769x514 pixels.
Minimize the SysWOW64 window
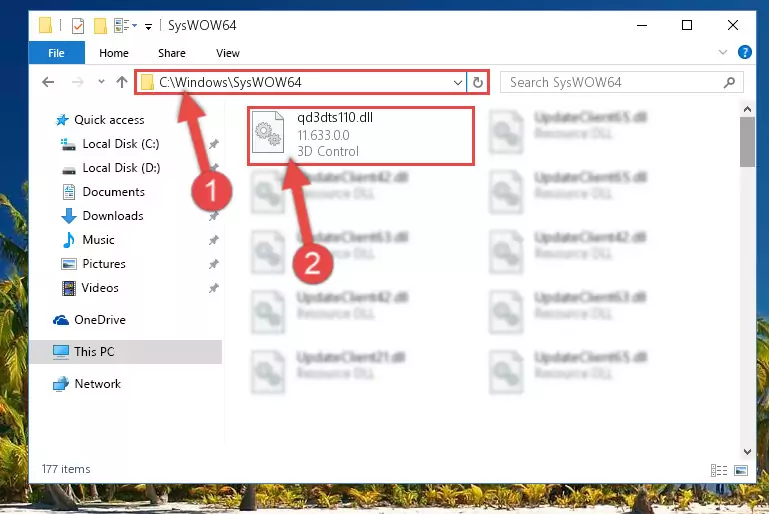(642, 25)
